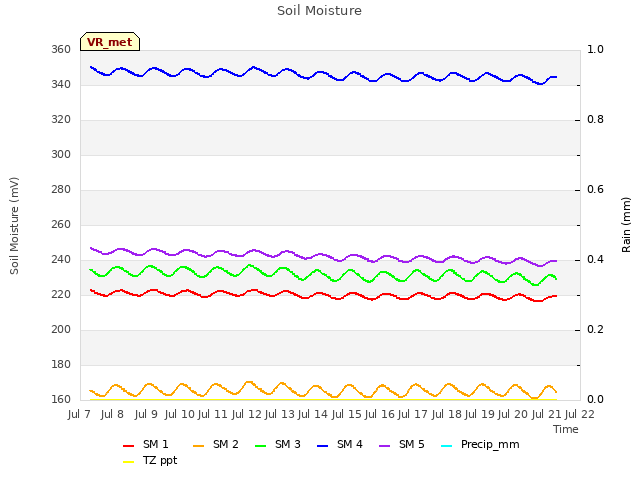Click the 0.6 rain axis value
The image size is (640, 480).
(595, 190)
